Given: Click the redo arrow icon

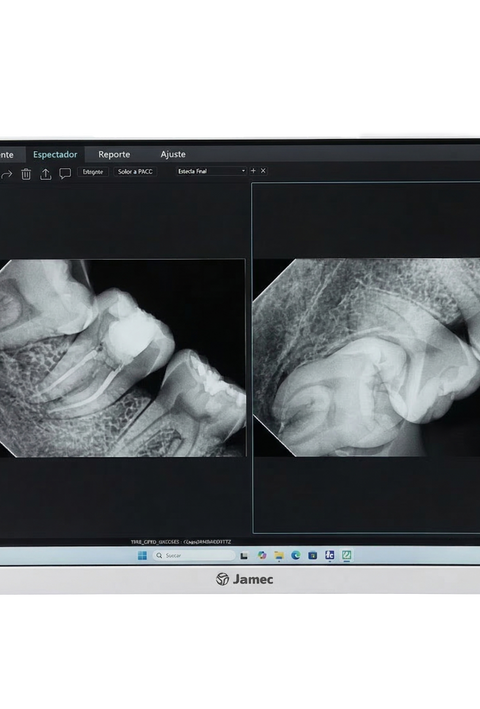Looking at the screenshot, I should pos(6,174).
